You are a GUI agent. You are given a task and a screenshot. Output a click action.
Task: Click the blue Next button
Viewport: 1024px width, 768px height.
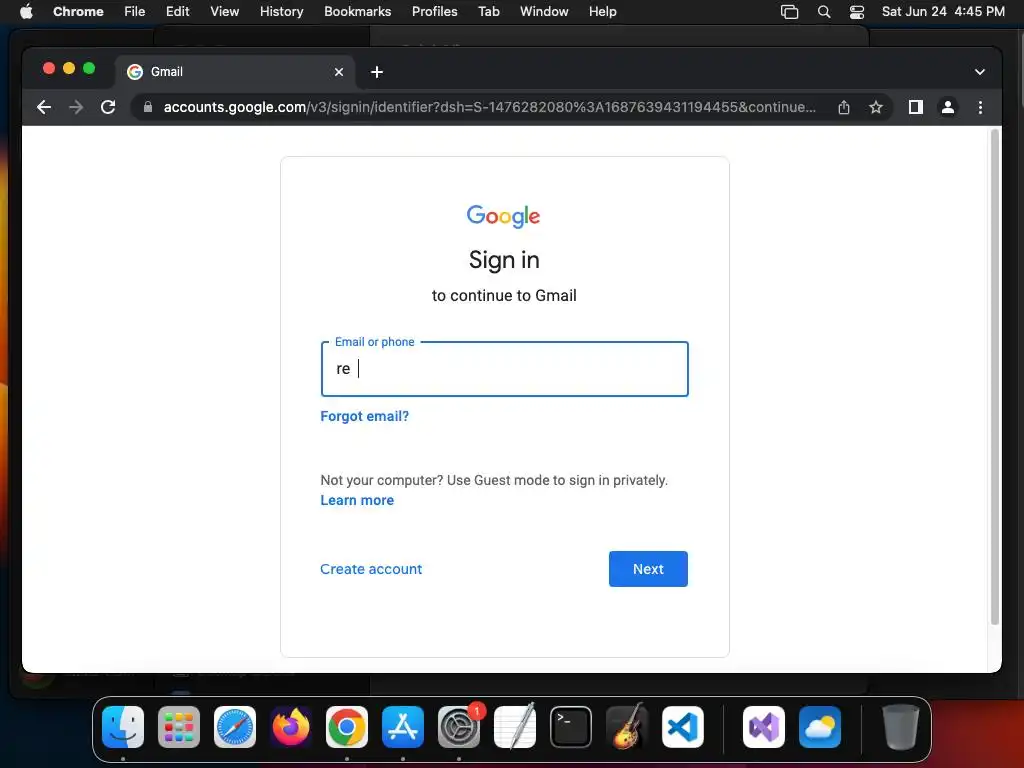[648, 569]
